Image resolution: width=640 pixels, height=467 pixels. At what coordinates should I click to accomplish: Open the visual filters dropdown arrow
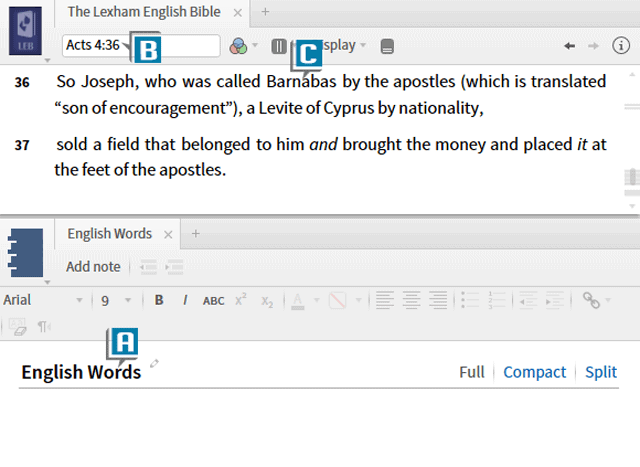click(x=255, y=45)
